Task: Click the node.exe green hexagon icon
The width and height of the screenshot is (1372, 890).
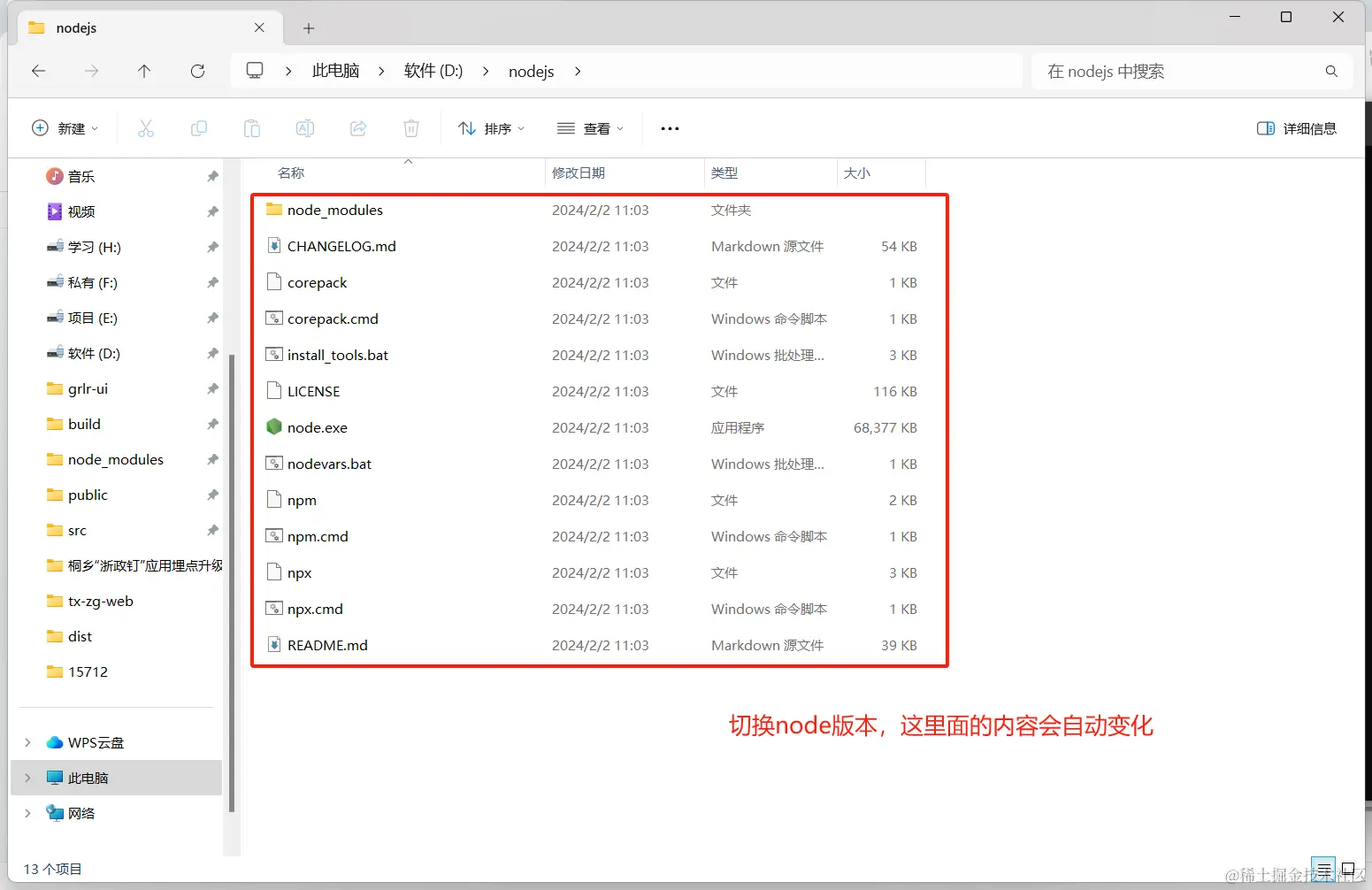Action: click(x=274, y=427)
